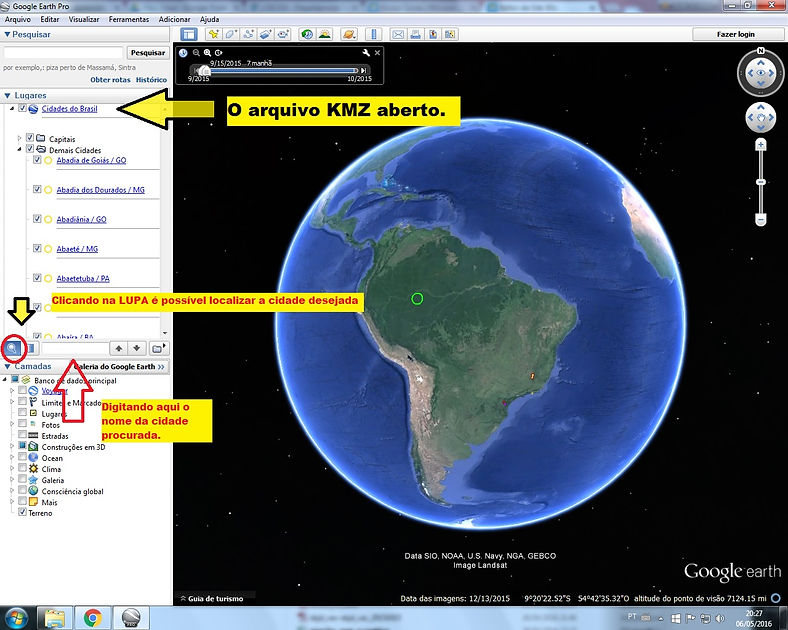
Task: Open the Editar menu
Action: [50, 19]
